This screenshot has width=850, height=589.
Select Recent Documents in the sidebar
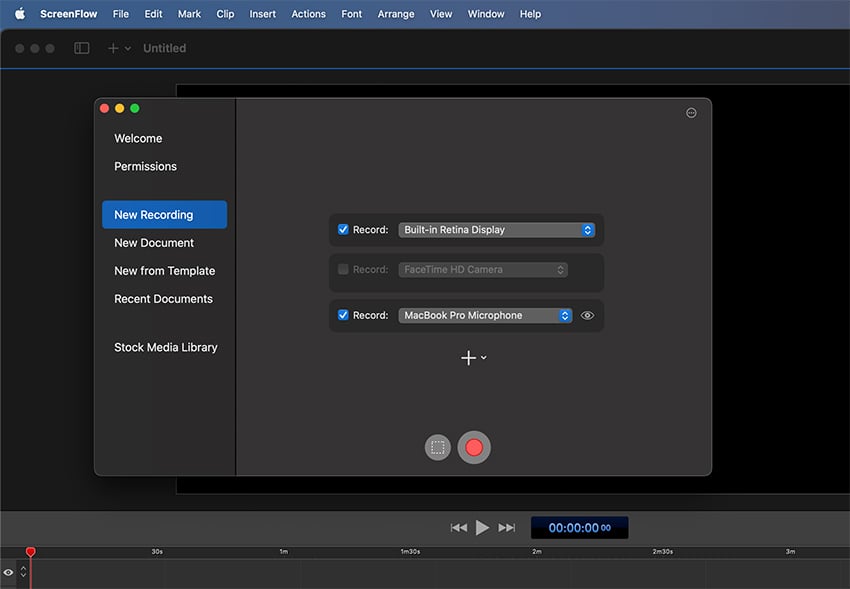click(x=163, y=299)
